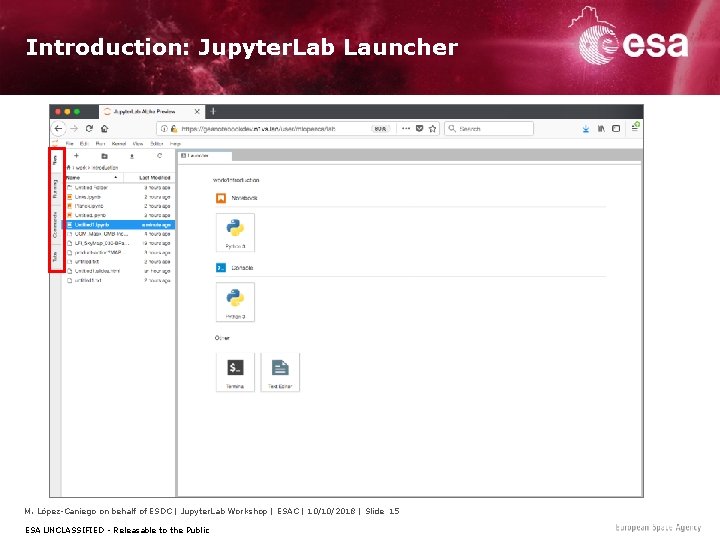Click the work breadcrumb link
This screenshot has height=540, width=720.
(x=80, y=168)
